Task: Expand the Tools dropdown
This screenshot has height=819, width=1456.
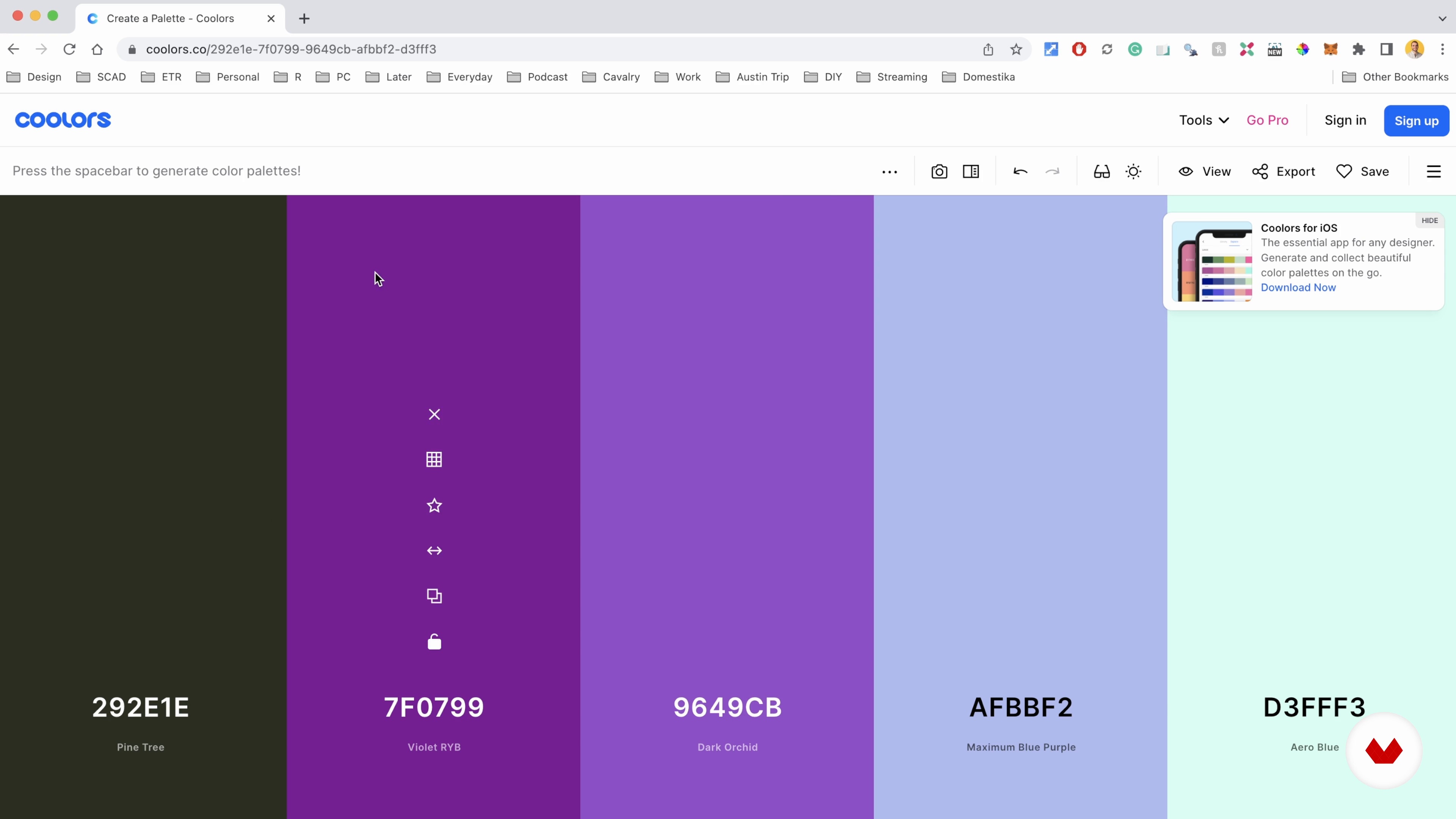Action: pos(1204,121)
